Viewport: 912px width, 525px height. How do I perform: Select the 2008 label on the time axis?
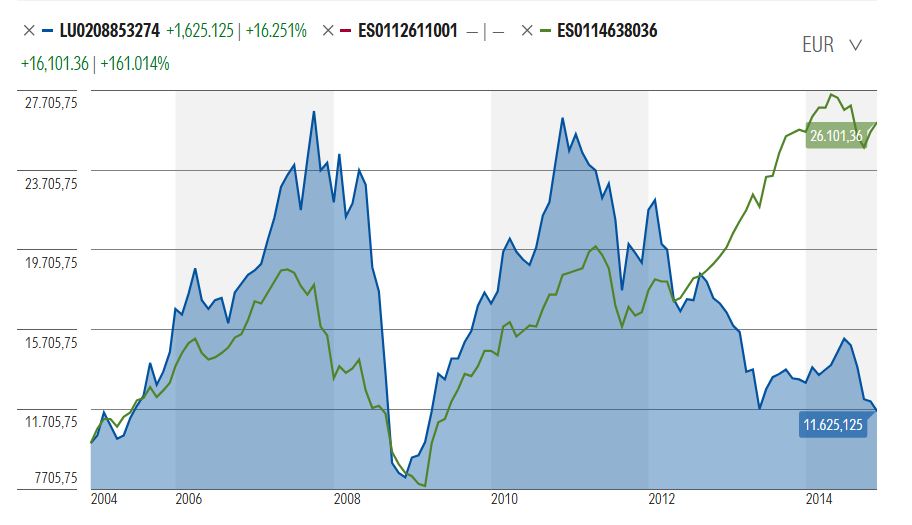click(x=346, y=498)
